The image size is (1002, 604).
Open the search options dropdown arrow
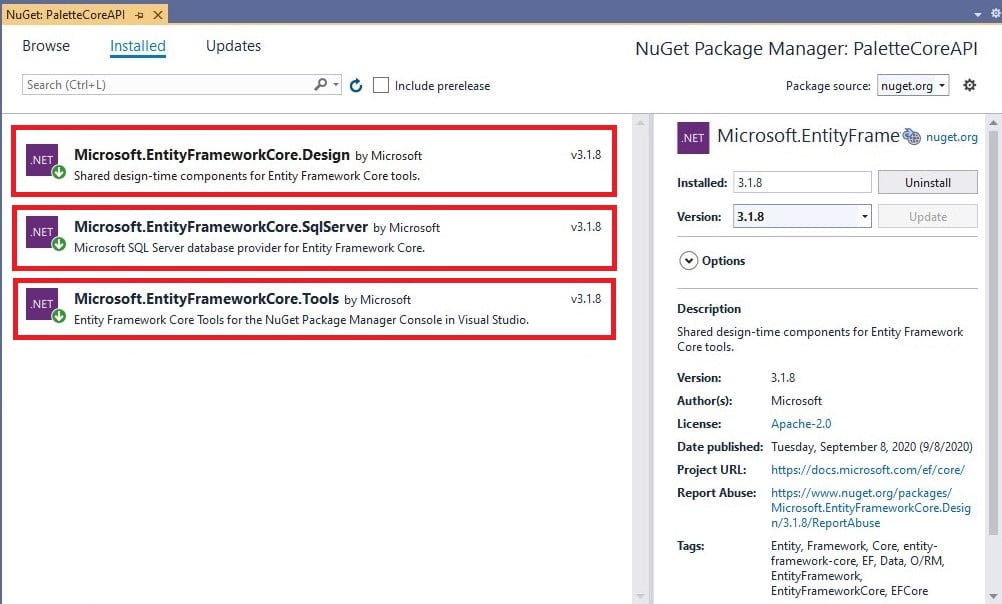(336, 84)
